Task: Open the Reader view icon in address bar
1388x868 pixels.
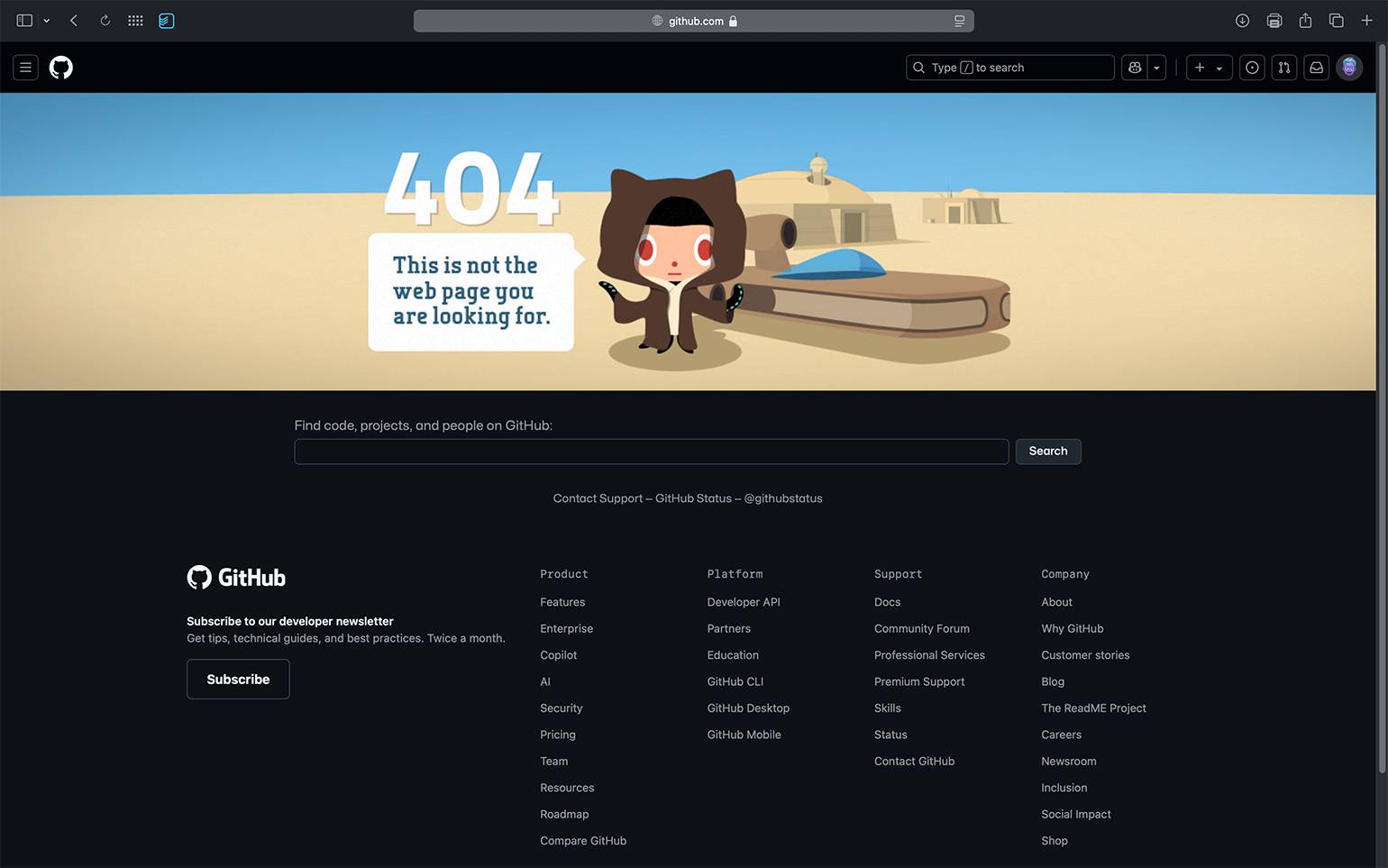Action: [959, 21]
